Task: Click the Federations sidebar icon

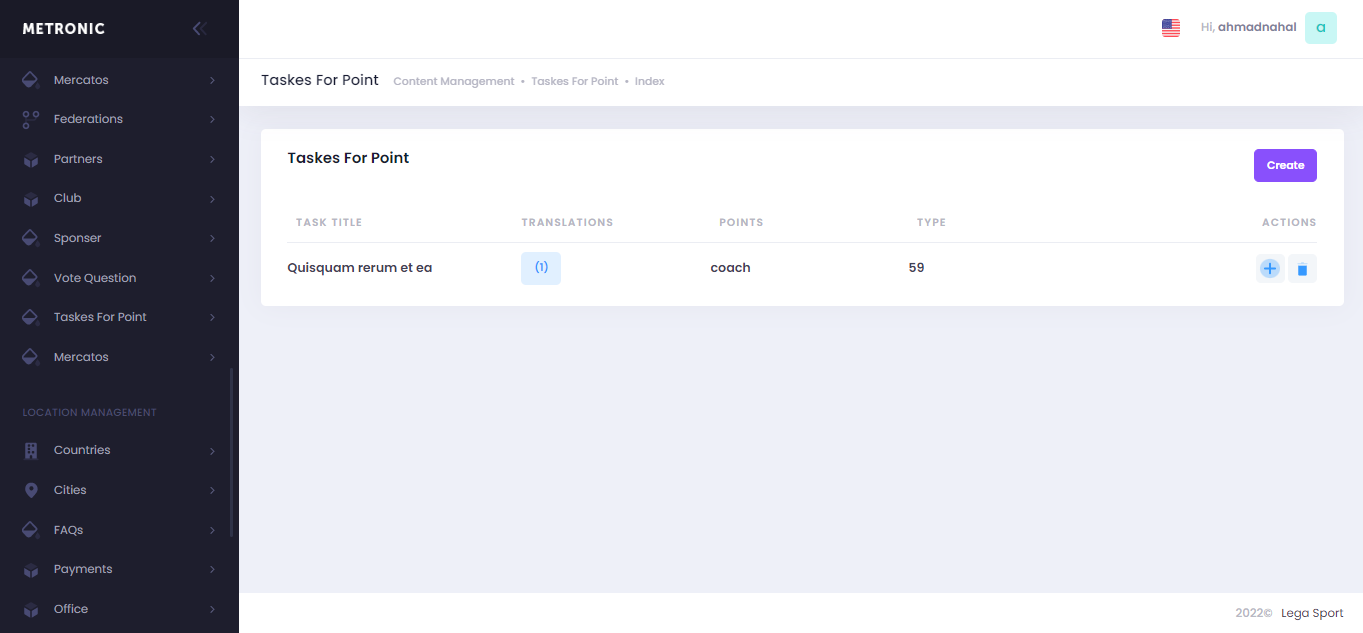Action: (31, 120)
